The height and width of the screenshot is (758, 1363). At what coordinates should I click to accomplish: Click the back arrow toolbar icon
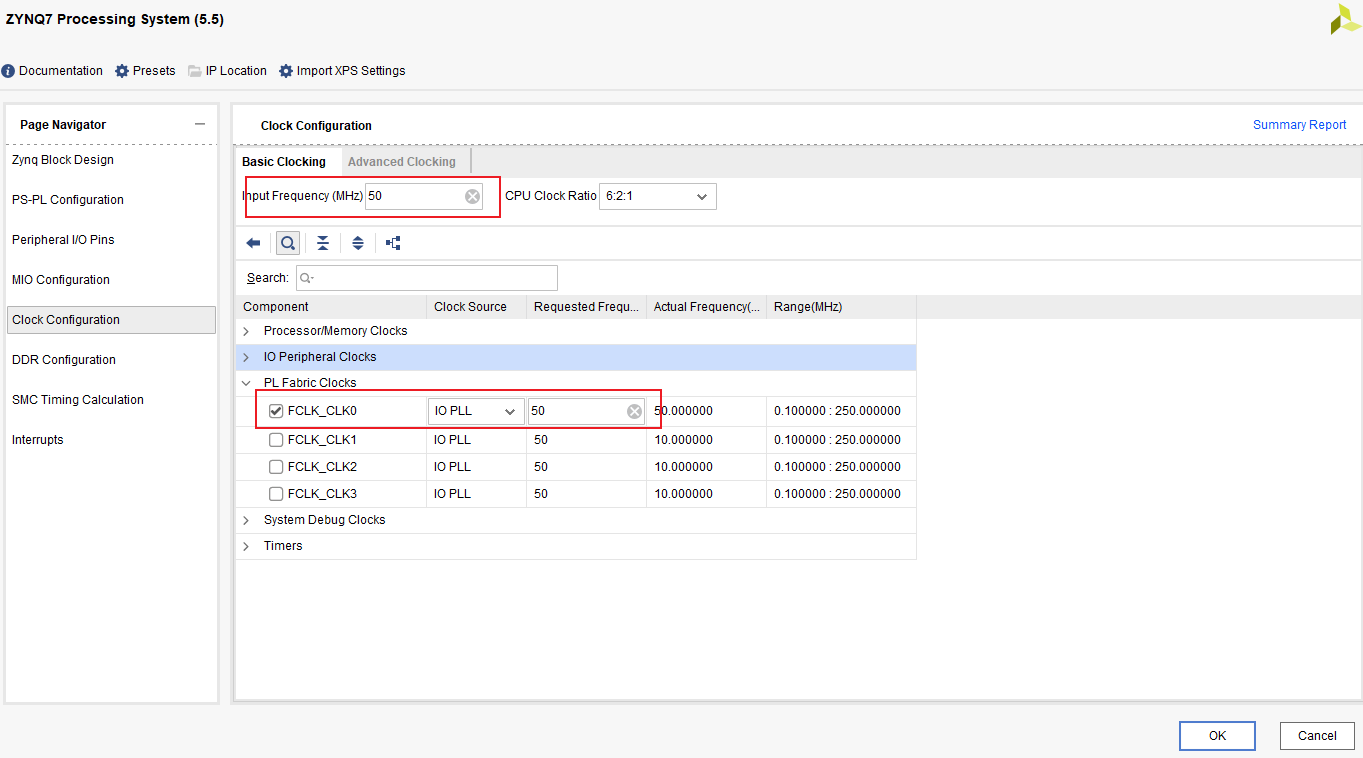pos(253,243)
